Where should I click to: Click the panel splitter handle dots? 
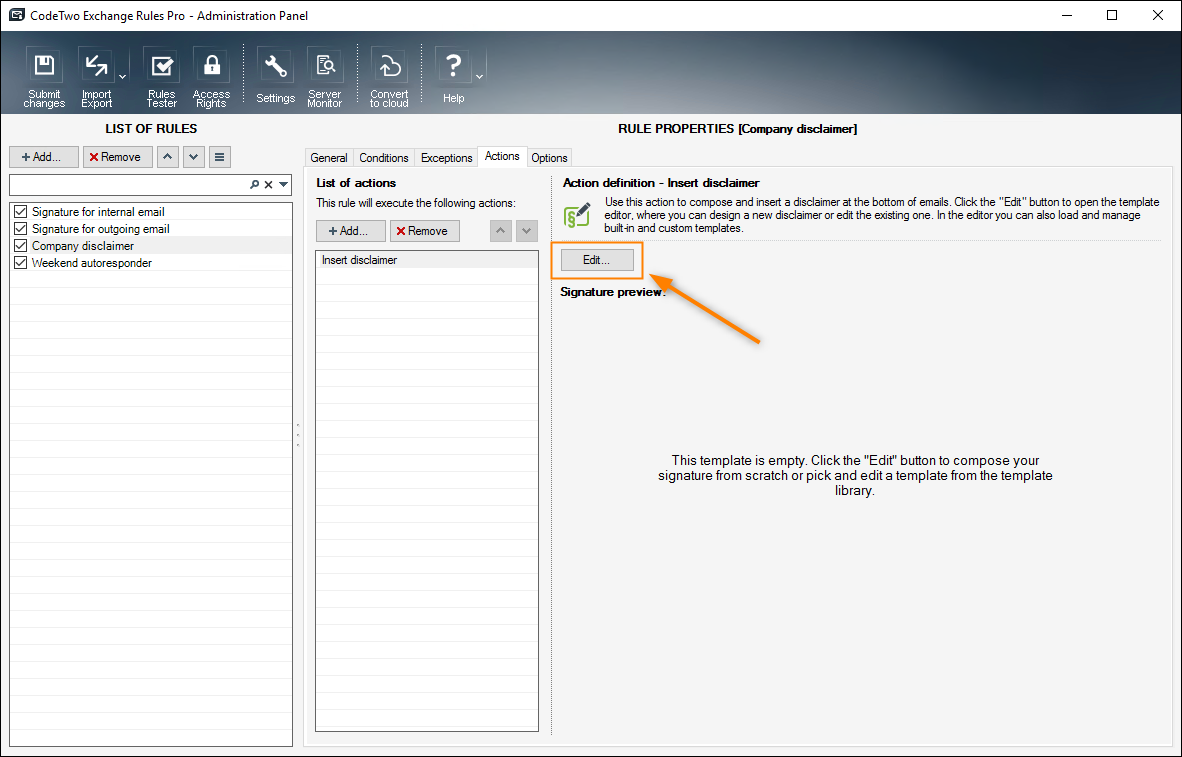pyautogui.click(x=298, y=435)
